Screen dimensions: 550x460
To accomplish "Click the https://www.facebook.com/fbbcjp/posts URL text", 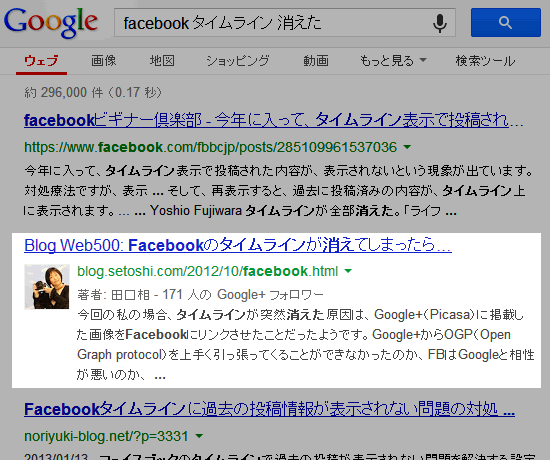I will [210, 147].
